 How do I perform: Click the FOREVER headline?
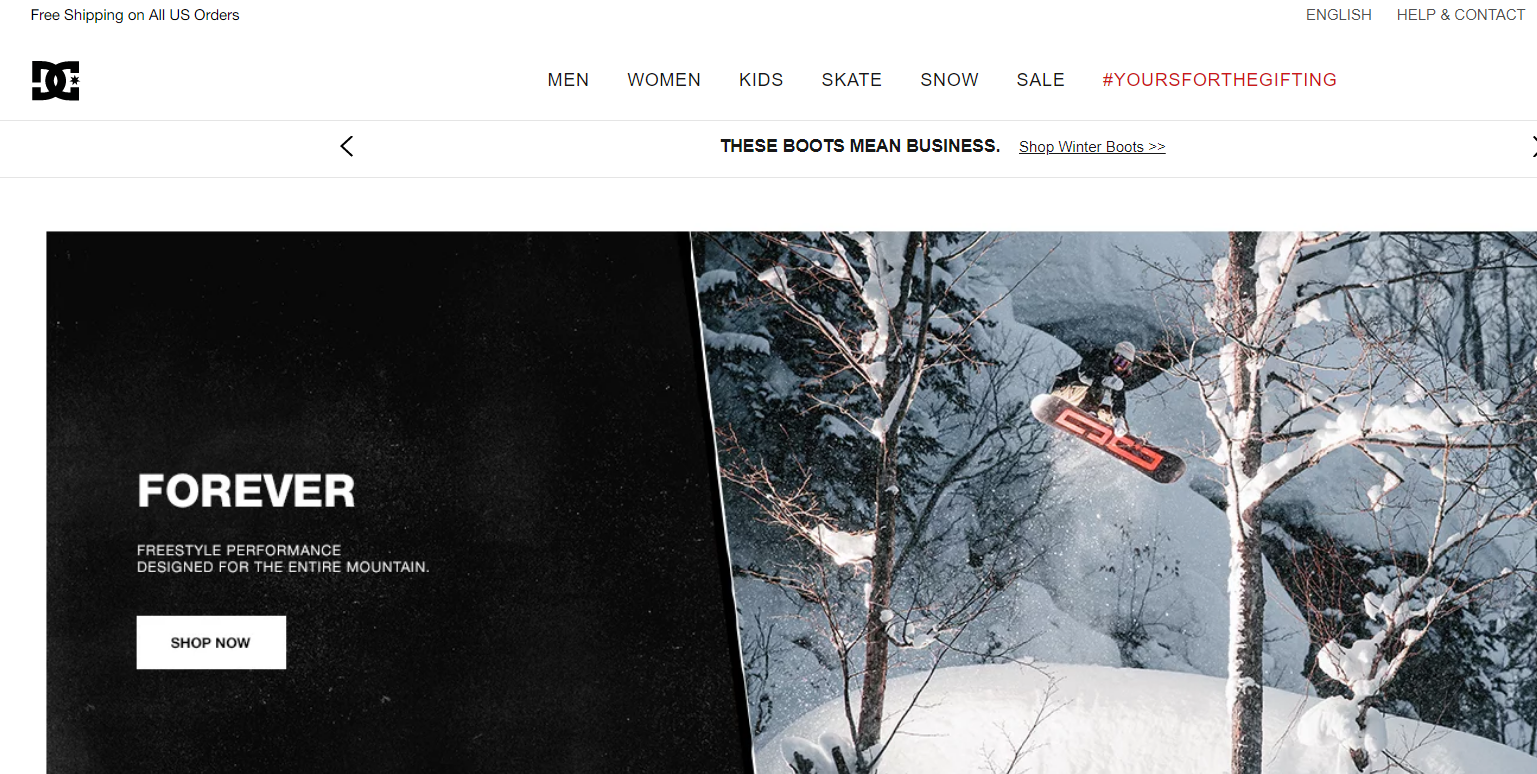246,491
